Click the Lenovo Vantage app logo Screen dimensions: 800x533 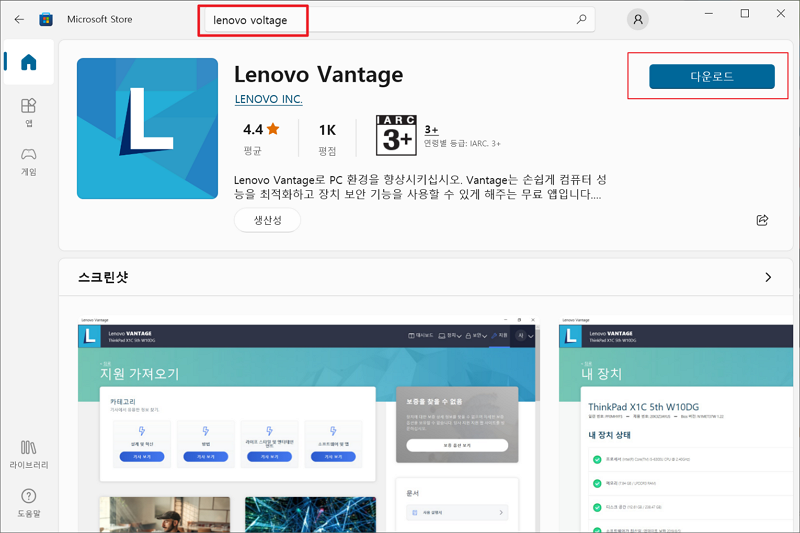click(x=147, y=129)
